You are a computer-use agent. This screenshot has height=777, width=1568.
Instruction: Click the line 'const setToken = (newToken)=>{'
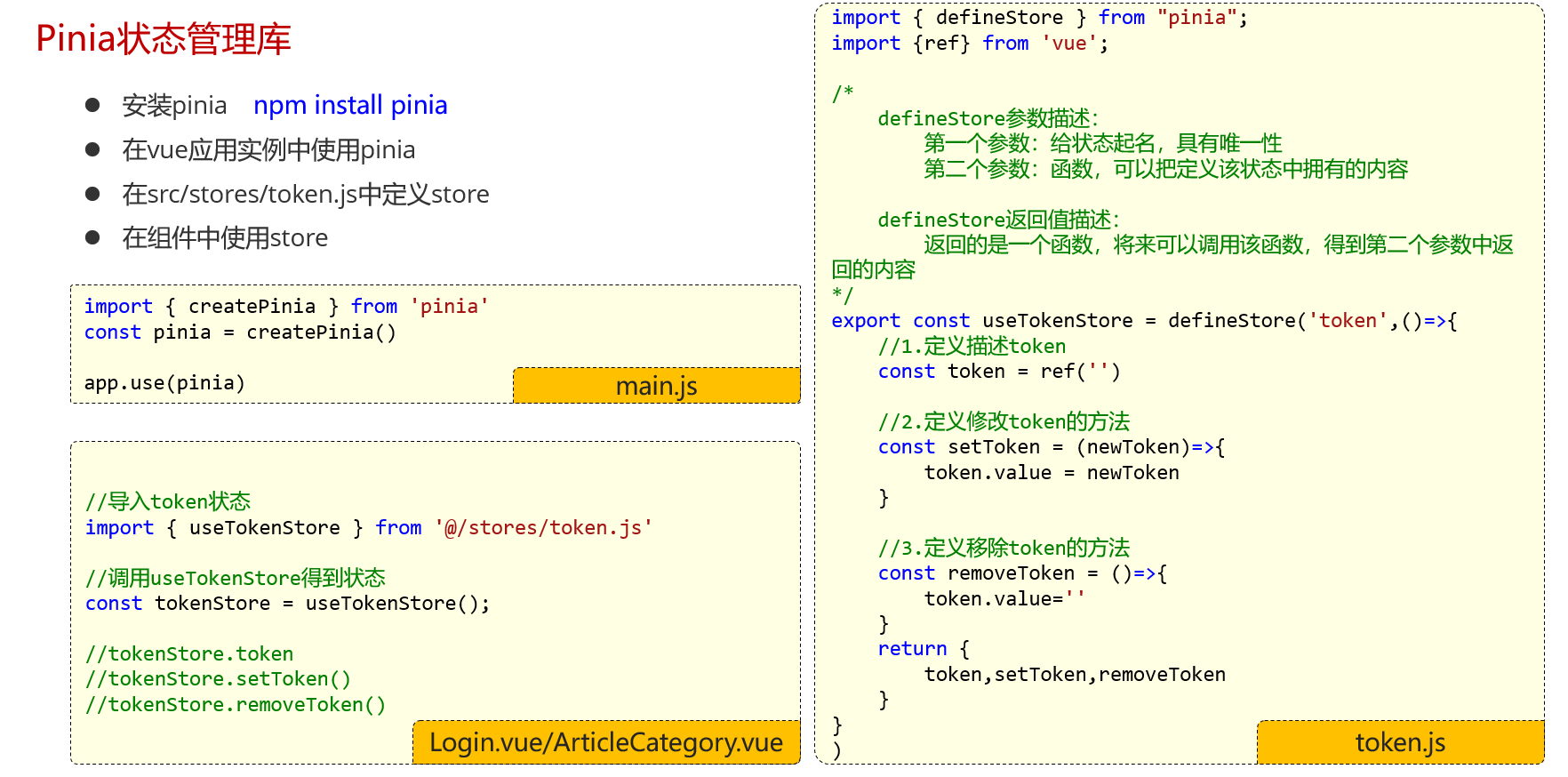(x=1052, y=447)
